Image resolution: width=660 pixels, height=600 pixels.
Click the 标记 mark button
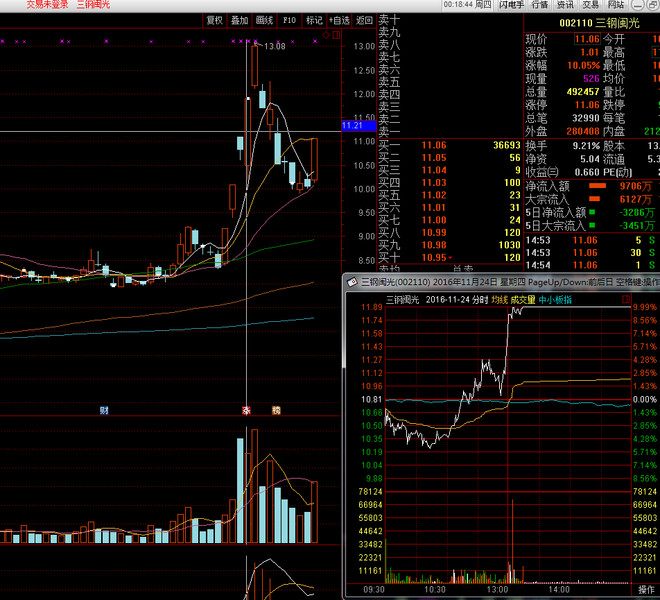(x=314, y=20)
